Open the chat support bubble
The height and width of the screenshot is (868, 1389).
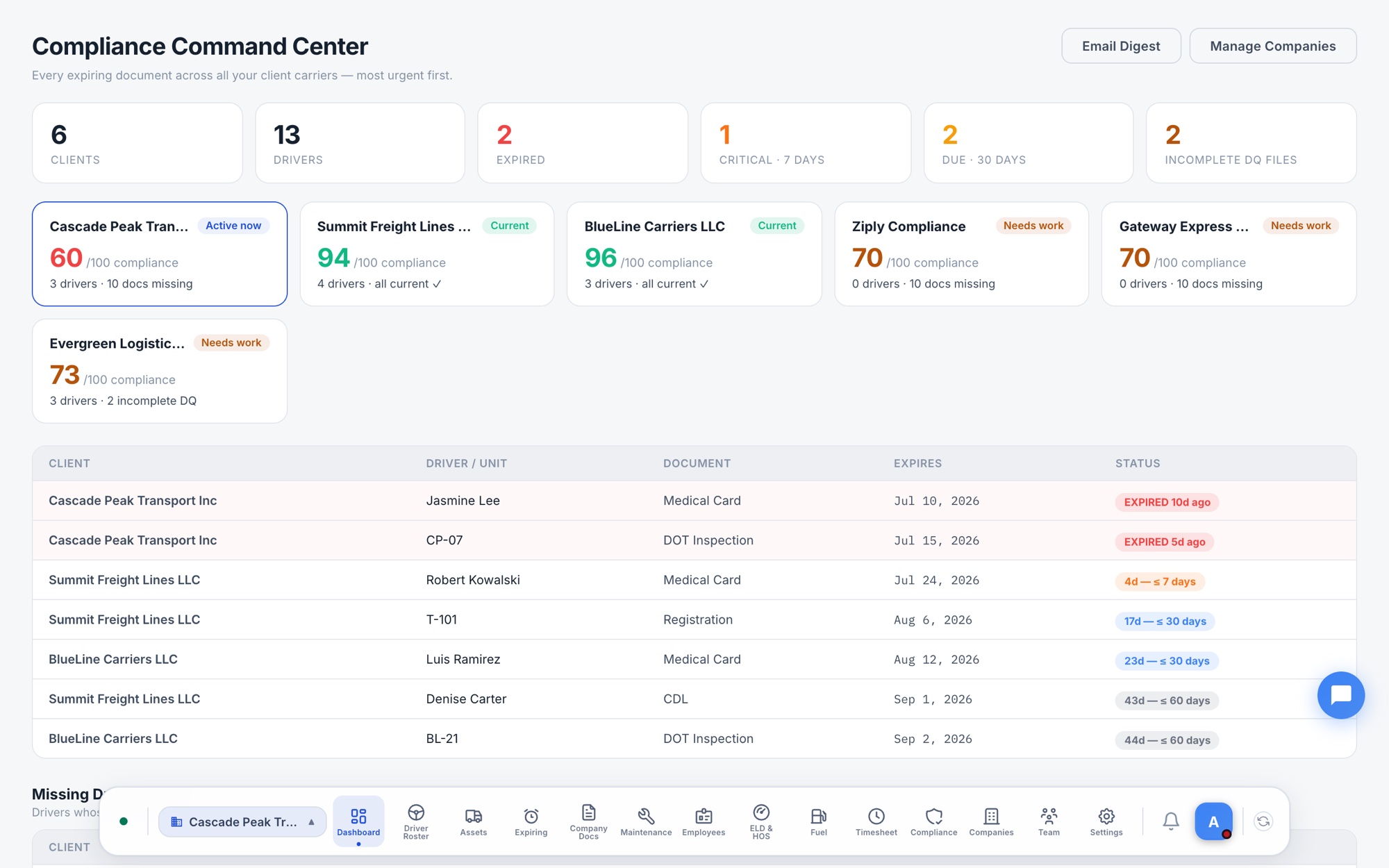(1341, 695)
